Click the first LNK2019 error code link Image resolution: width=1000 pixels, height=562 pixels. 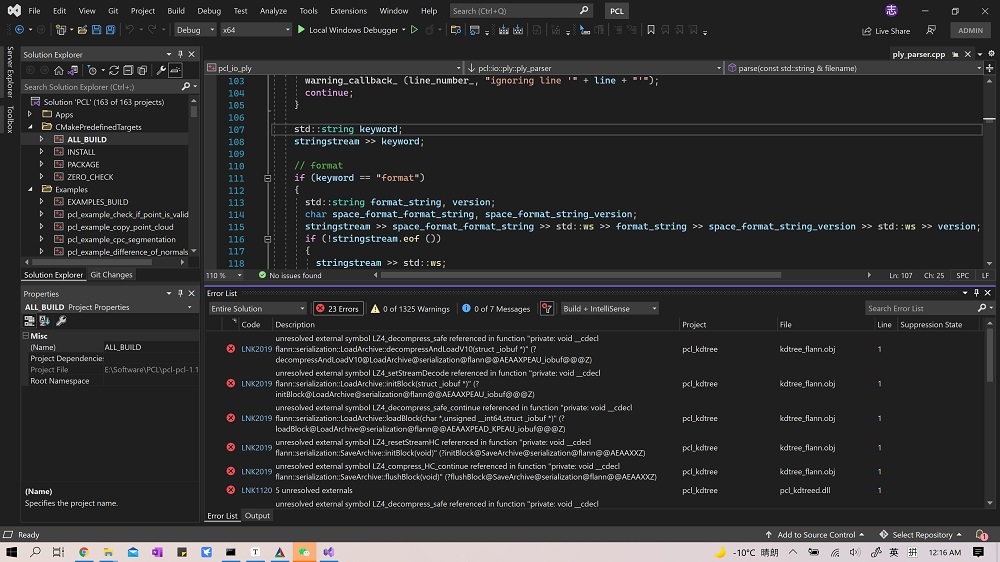tap(256, 349)
